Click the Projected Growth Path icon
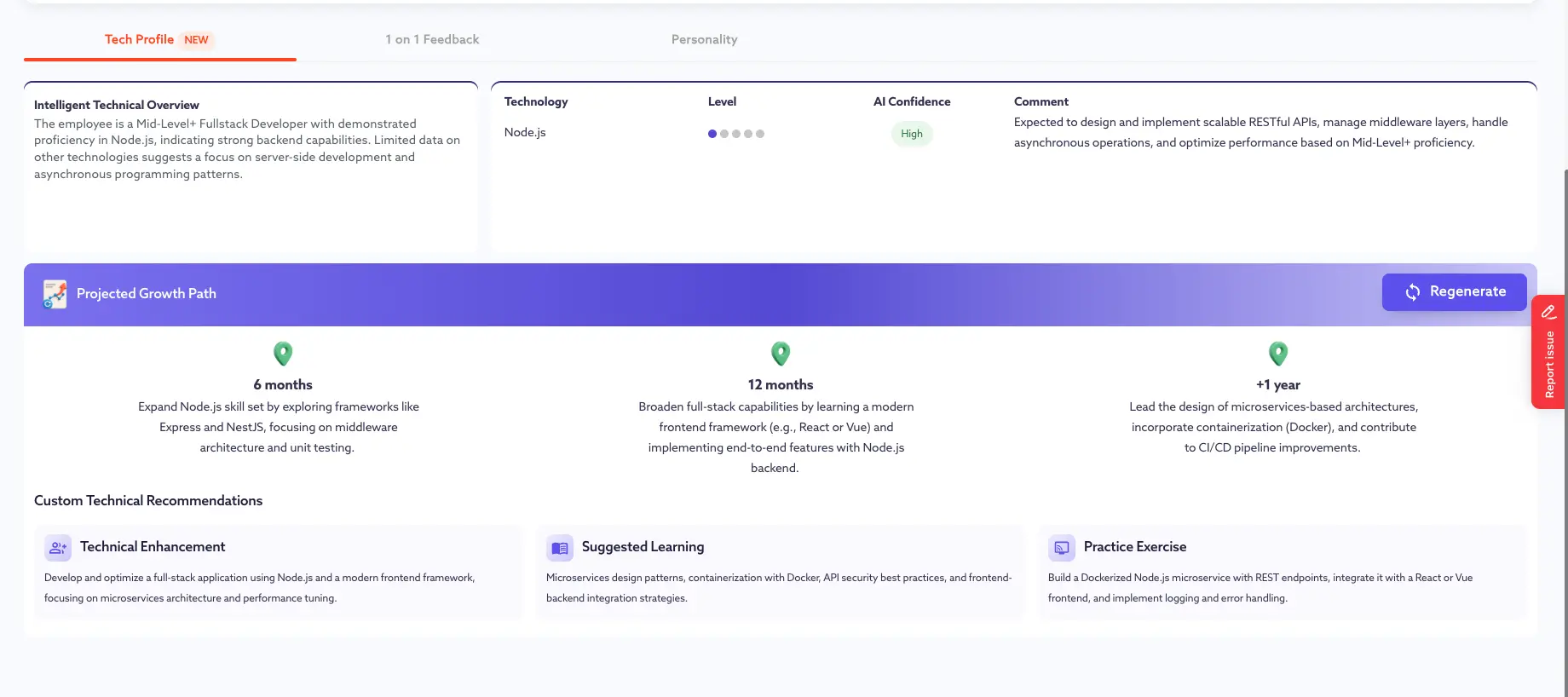This screenshot has height=697, width=1568. 55,294
